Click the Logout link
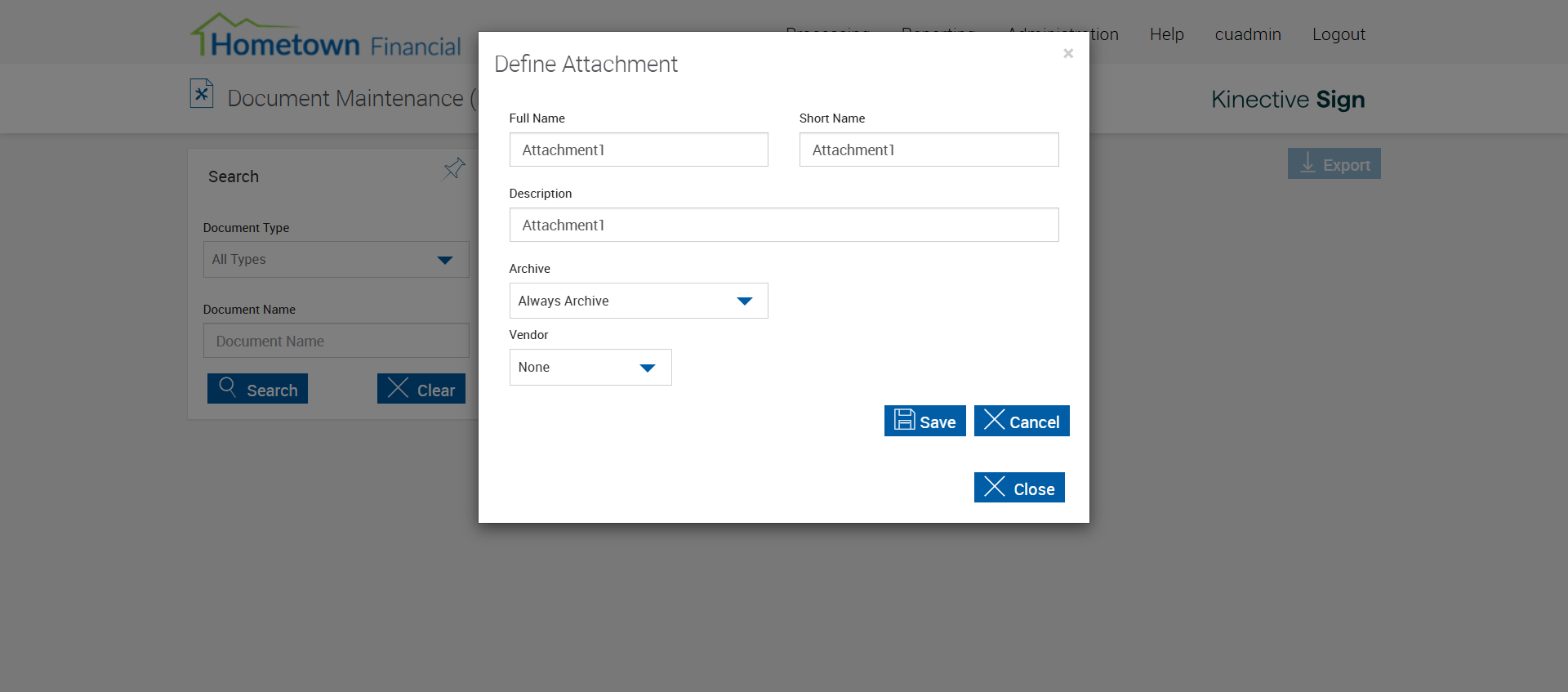Image resolution: width=1568 pixels, height=692 pixels. click(x=1339, y=34)
